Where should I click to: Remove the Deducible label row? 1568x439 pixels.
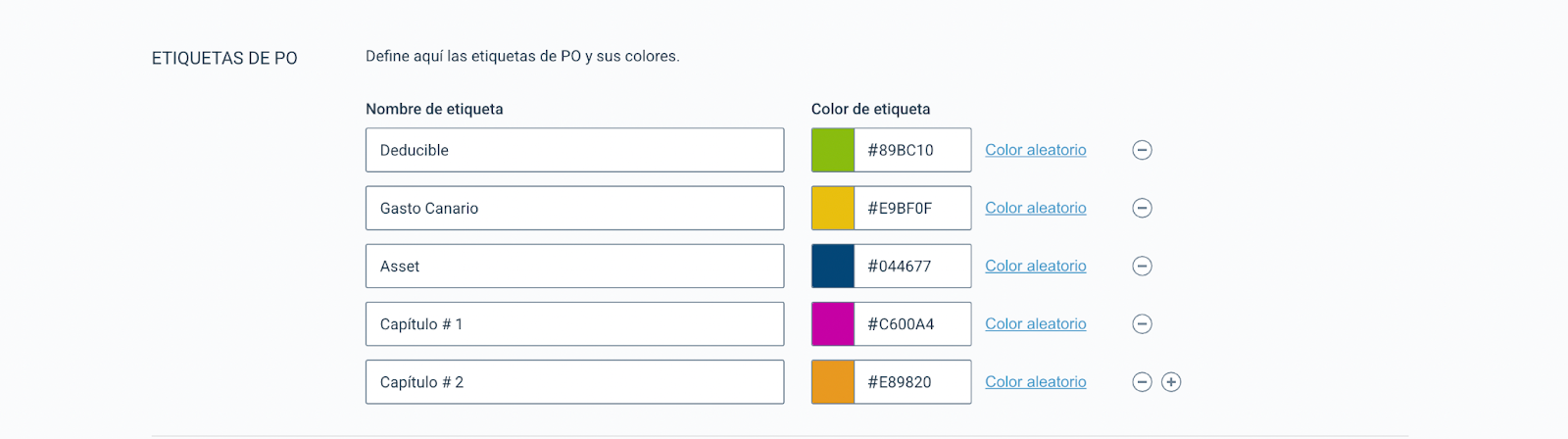coord(1142,150)
